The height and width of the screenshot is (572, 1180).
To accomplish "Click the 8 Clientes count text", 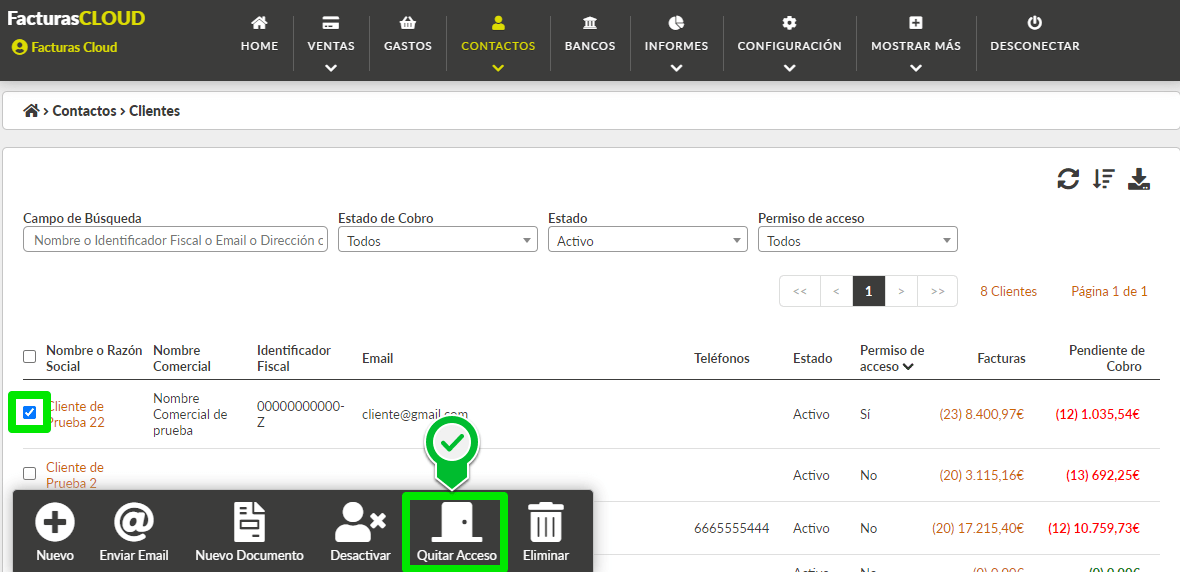I will point(1008,291).
